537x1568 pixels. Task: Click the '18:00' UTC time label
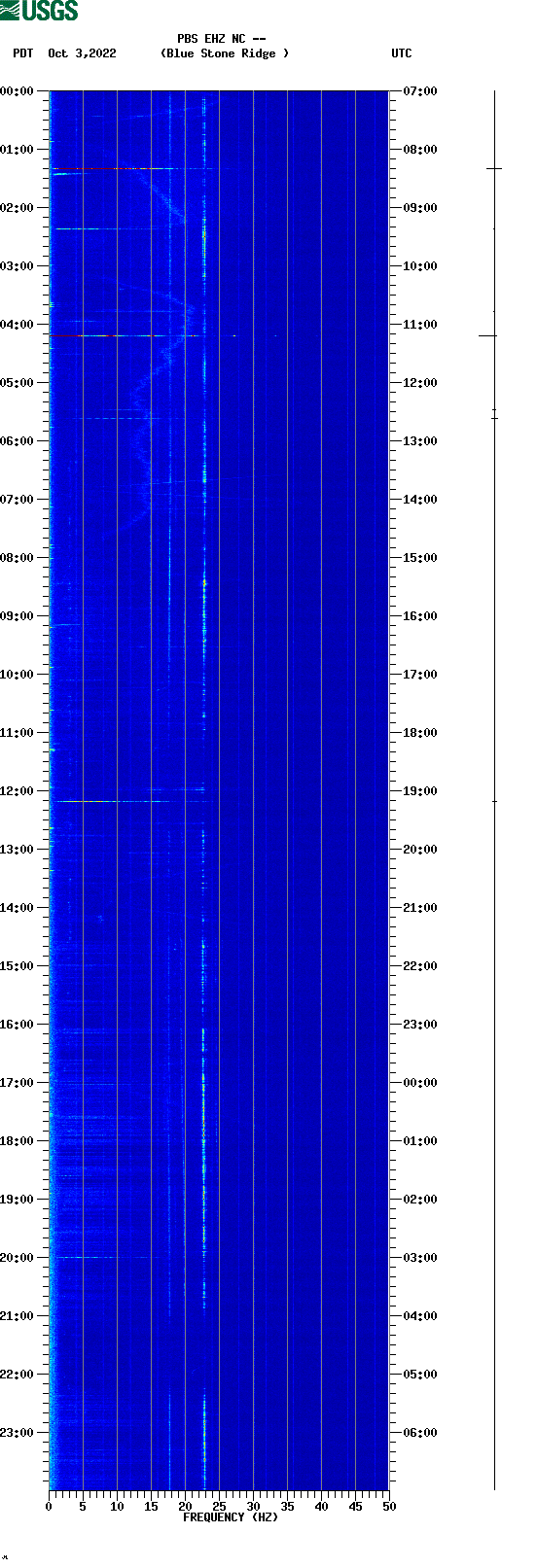click(x=420, y=733)
